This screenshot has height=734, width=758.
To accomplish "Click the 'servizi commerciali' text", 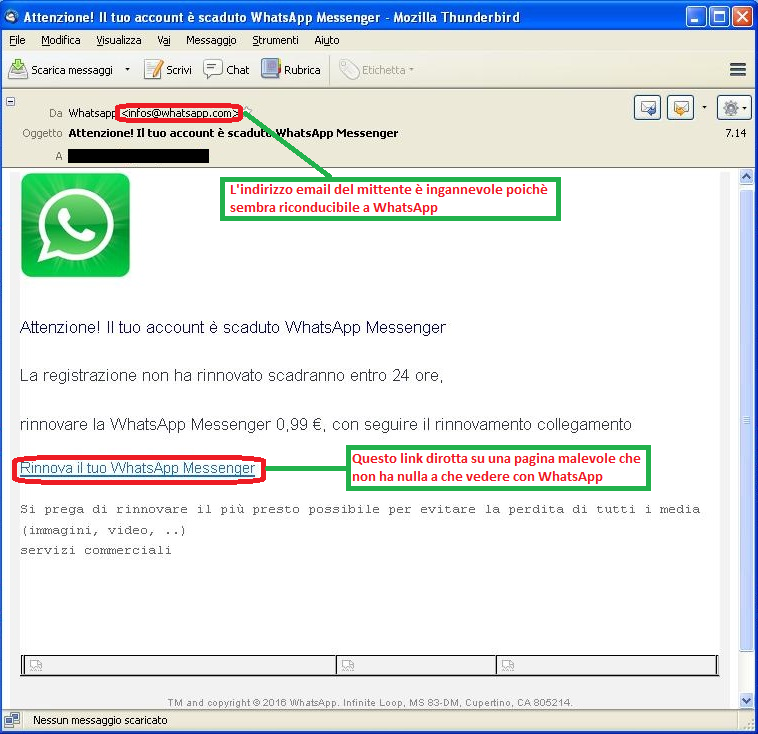I will [96, 550].
